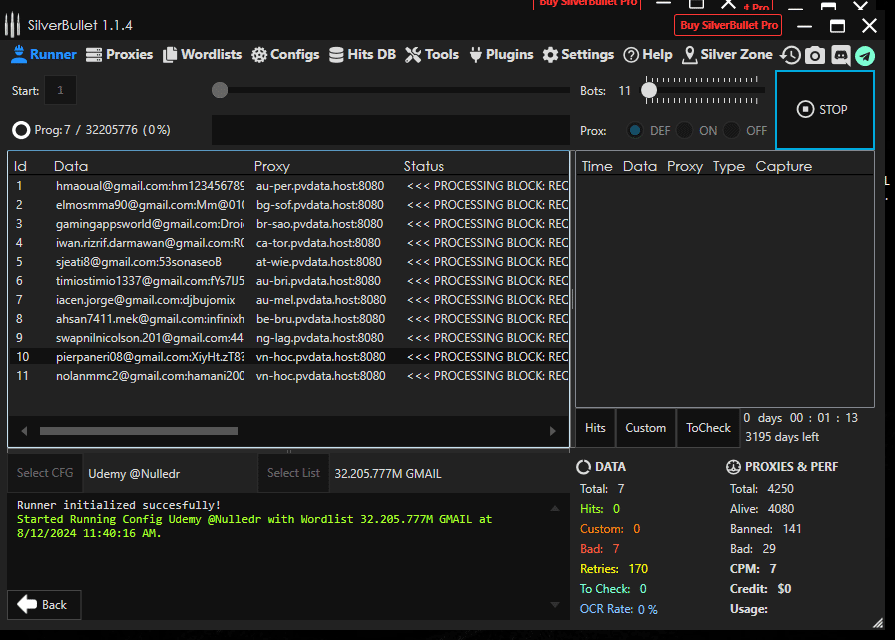Click the Select List wordlist chooser

tap(294, 473)
